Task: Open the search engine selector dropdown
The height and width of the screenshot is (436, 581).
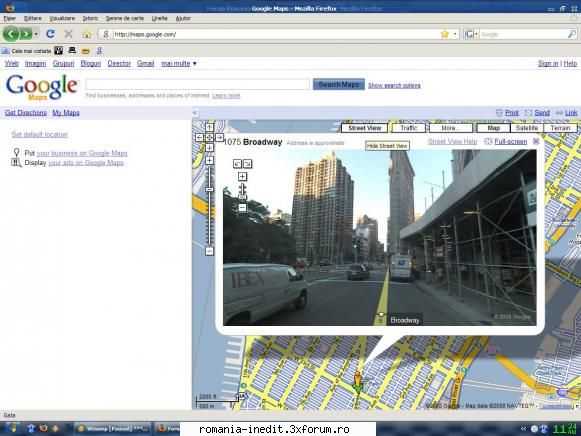Action: [471, 34]
